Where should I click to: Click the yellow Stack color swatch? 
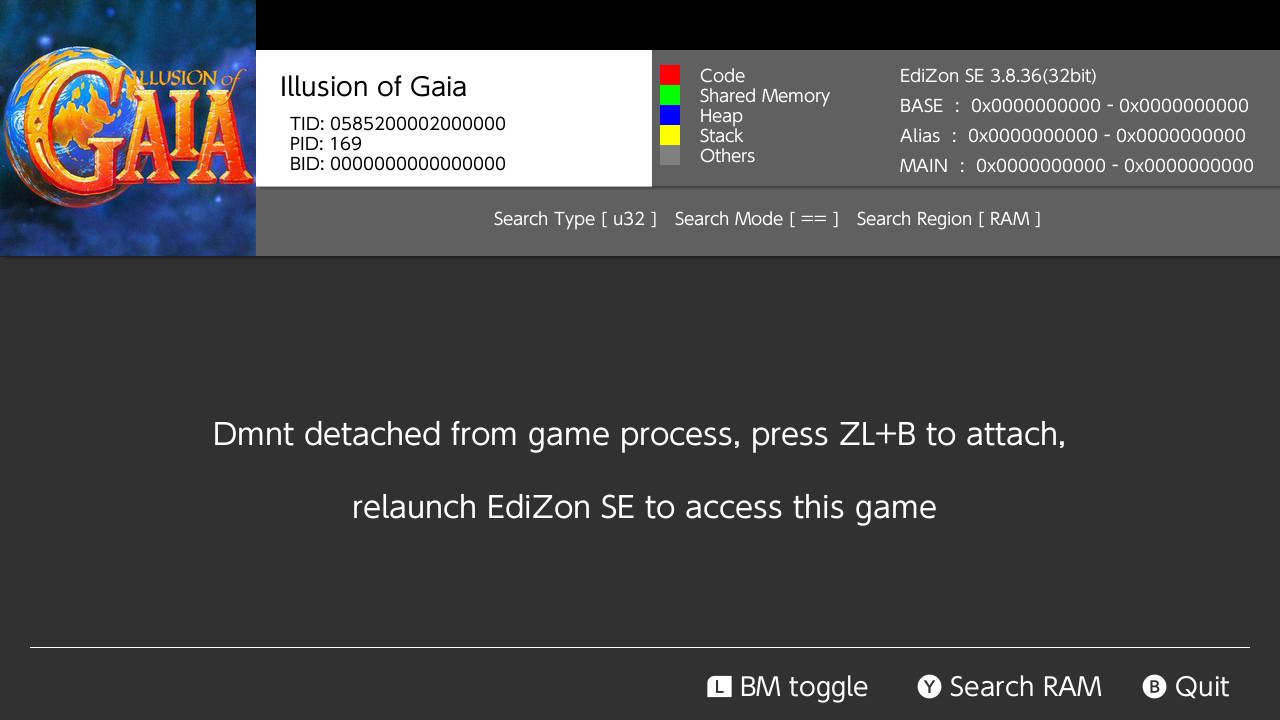(x=670, y=135)
